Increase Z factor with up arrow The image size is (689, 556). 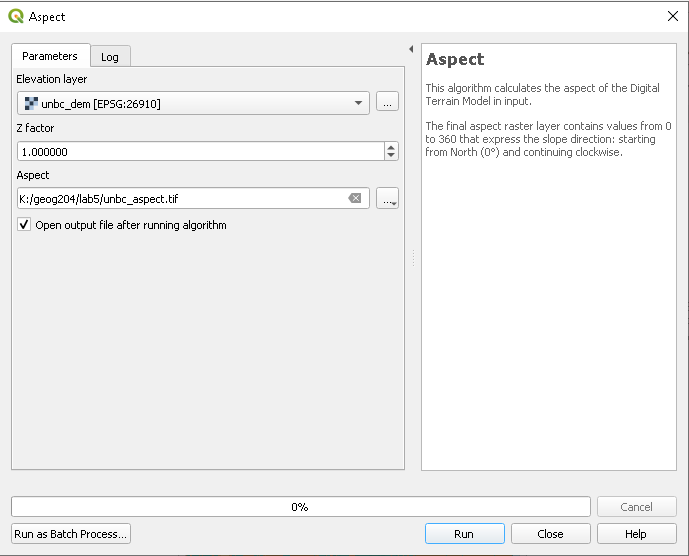coord(391,147)
